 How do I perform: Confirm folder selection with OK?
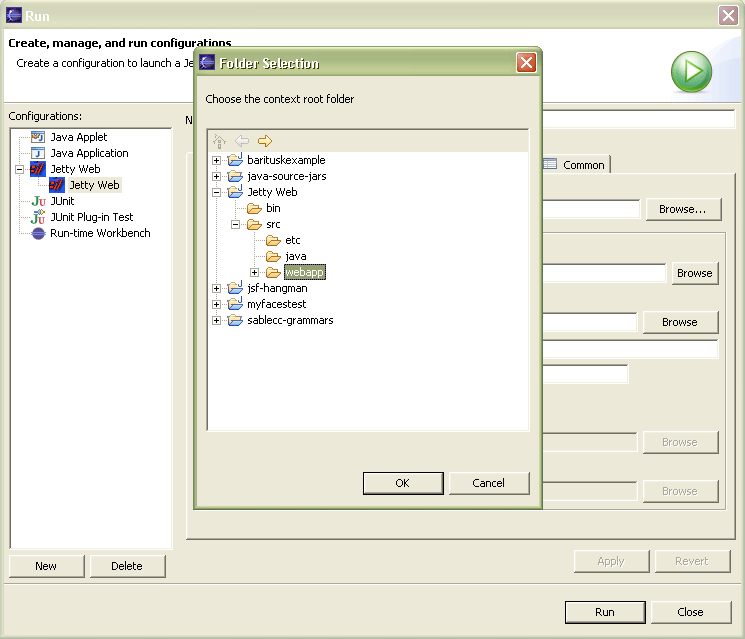click(402, 483)
